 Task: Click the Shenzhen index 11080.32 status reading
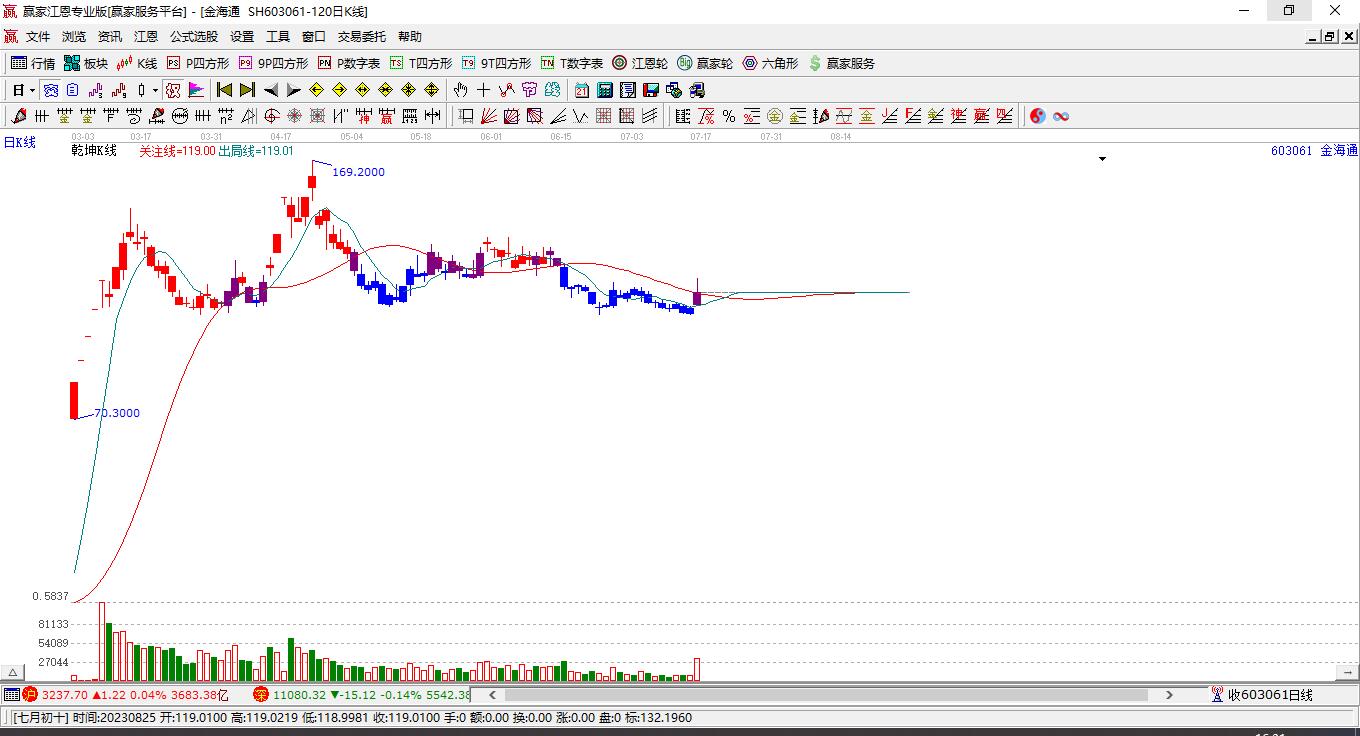pos(299,695)
